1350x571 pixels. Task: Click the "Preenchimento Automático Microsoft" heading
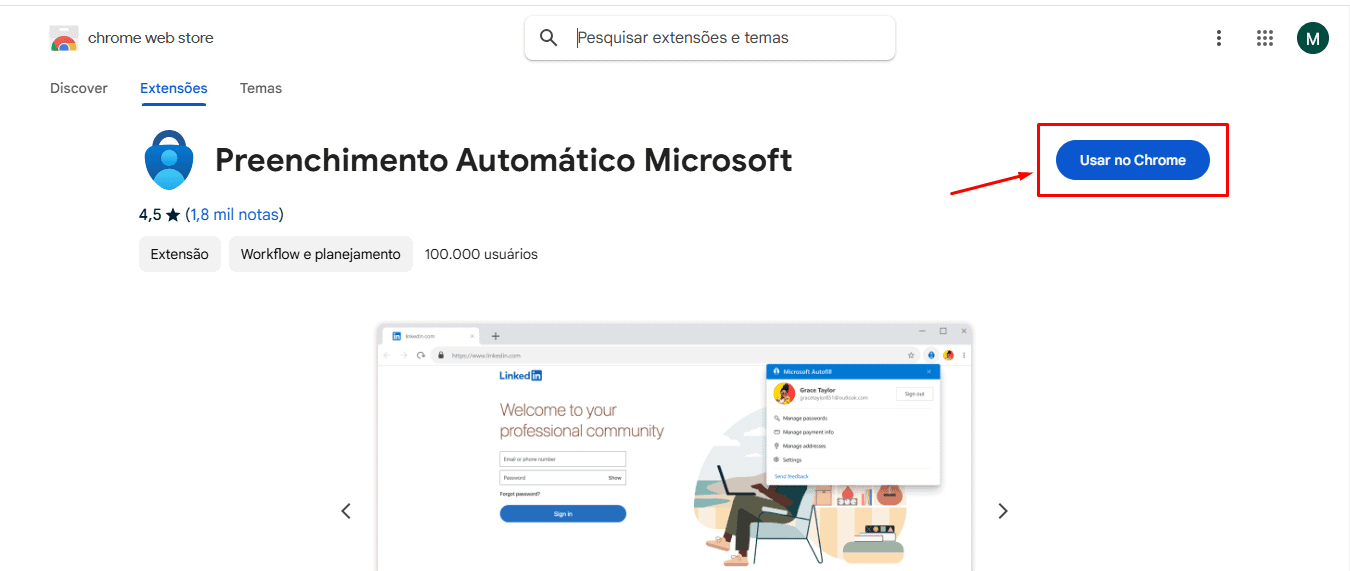pyautogui.click(x=503, y=160)
